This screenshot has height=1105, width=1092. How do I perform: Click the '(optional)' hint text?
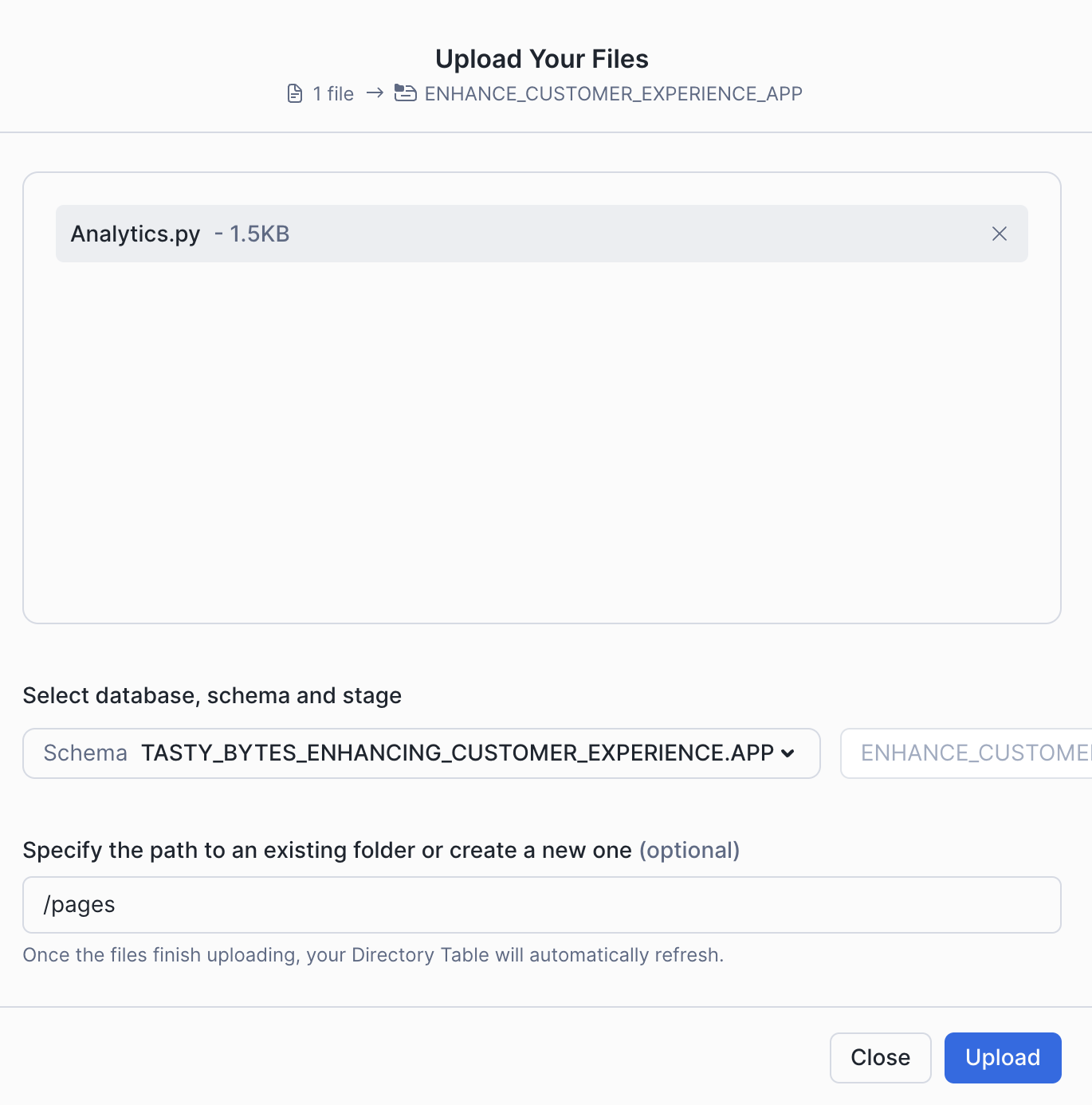[x=689, y=851]
